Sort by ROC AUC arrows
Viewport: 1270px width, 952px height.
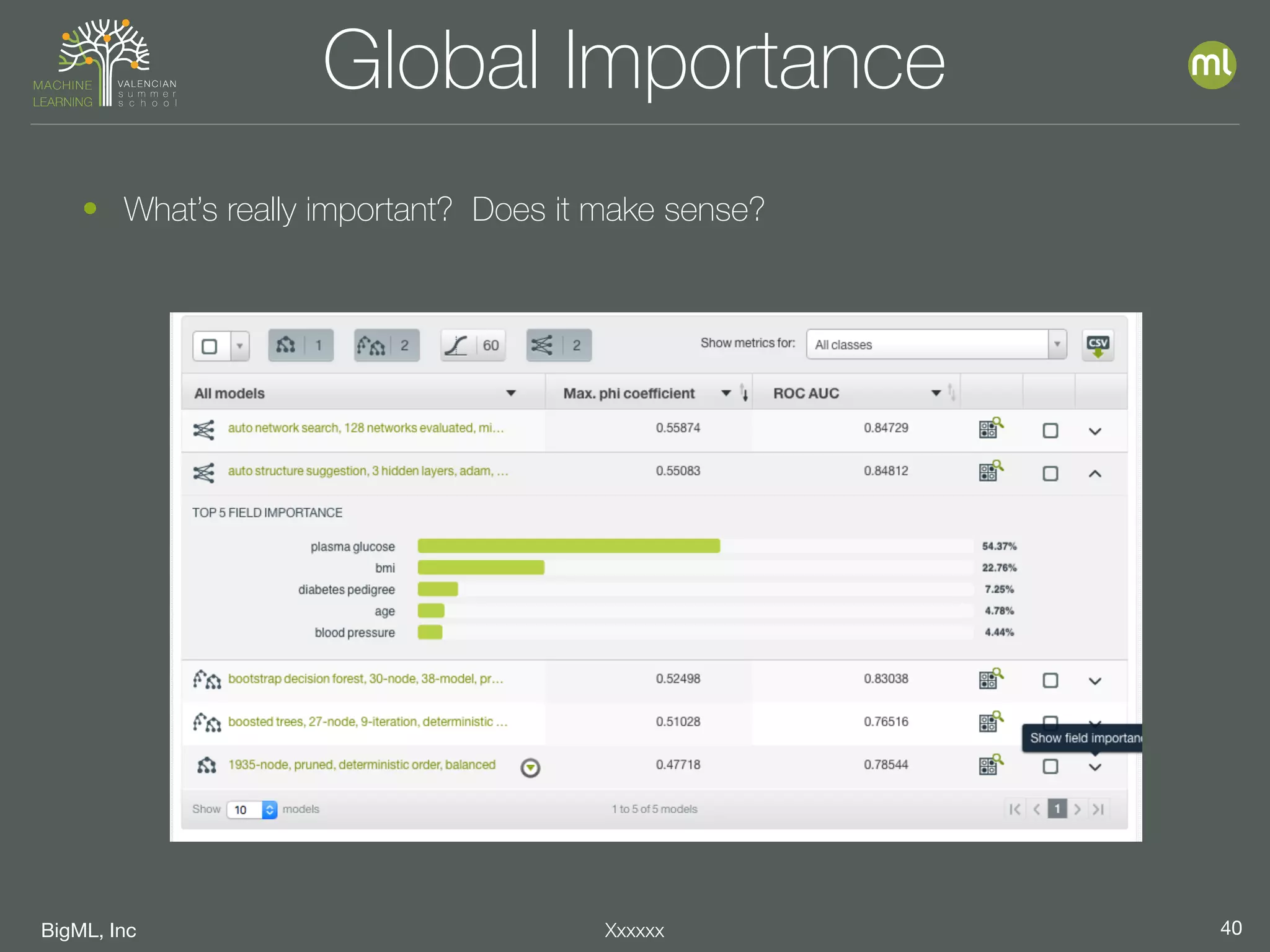(x=951, y=393)
